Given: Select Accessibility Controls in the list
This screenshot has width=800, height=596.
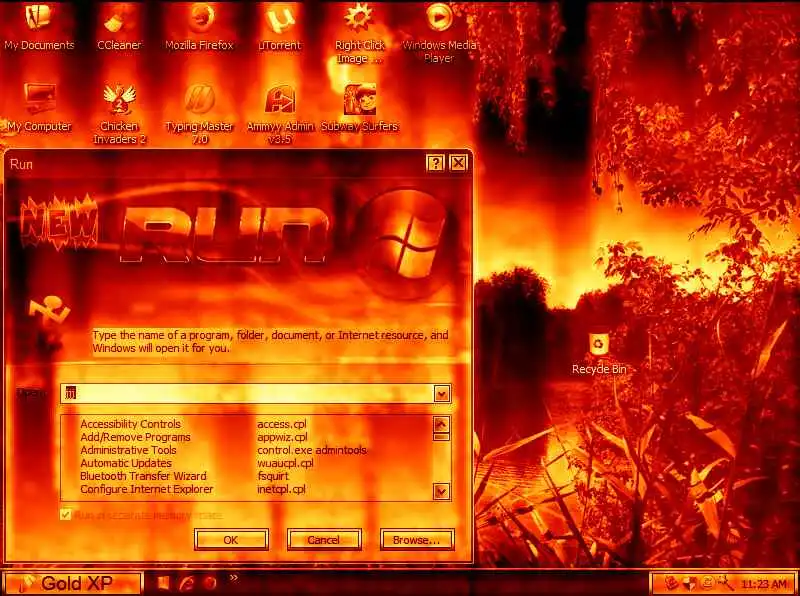Looking at the screenshot, I should point(131,424).
